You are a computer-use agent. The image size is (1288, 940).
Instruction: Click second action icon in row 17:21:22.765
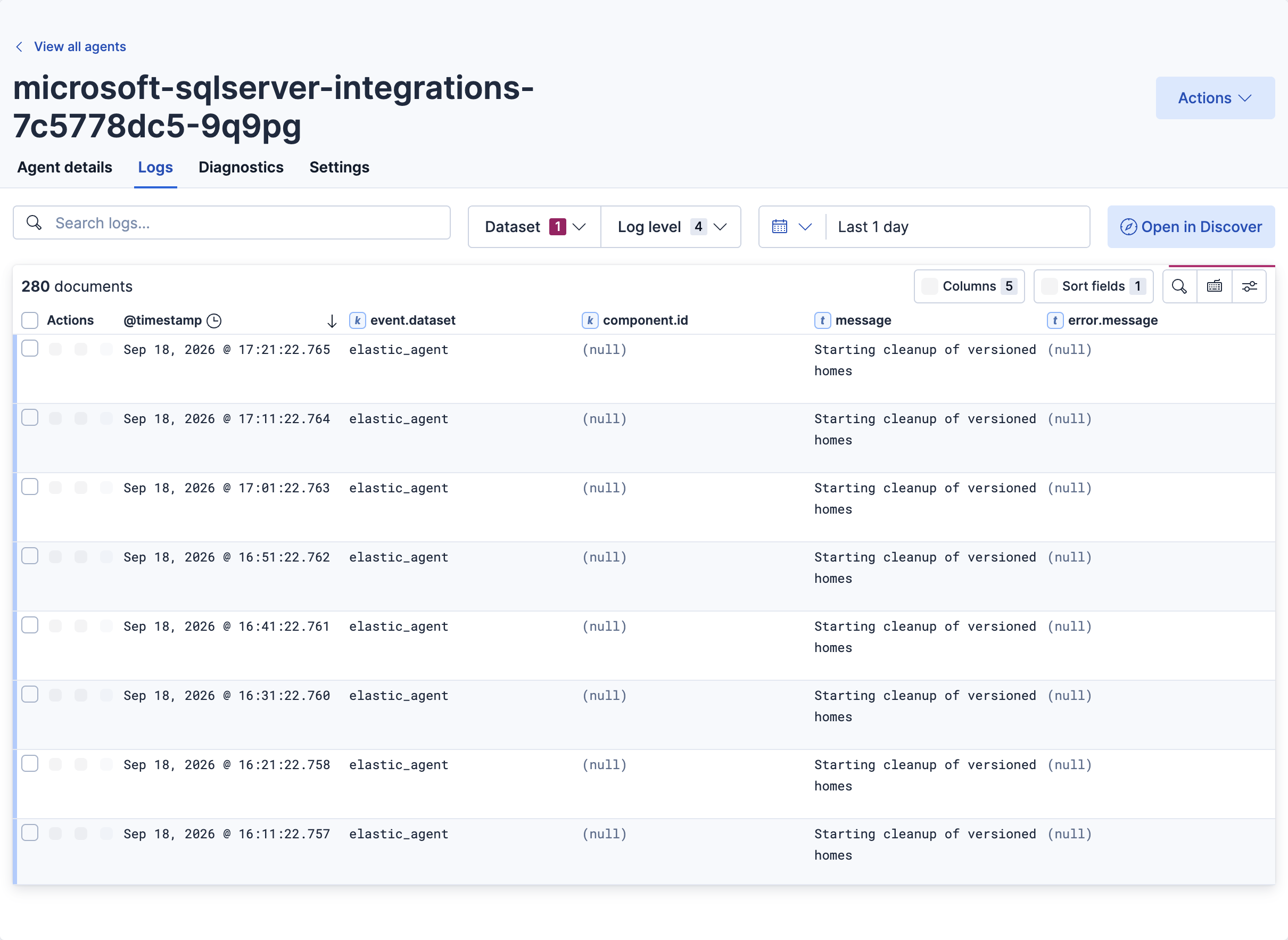click(81, 349)
